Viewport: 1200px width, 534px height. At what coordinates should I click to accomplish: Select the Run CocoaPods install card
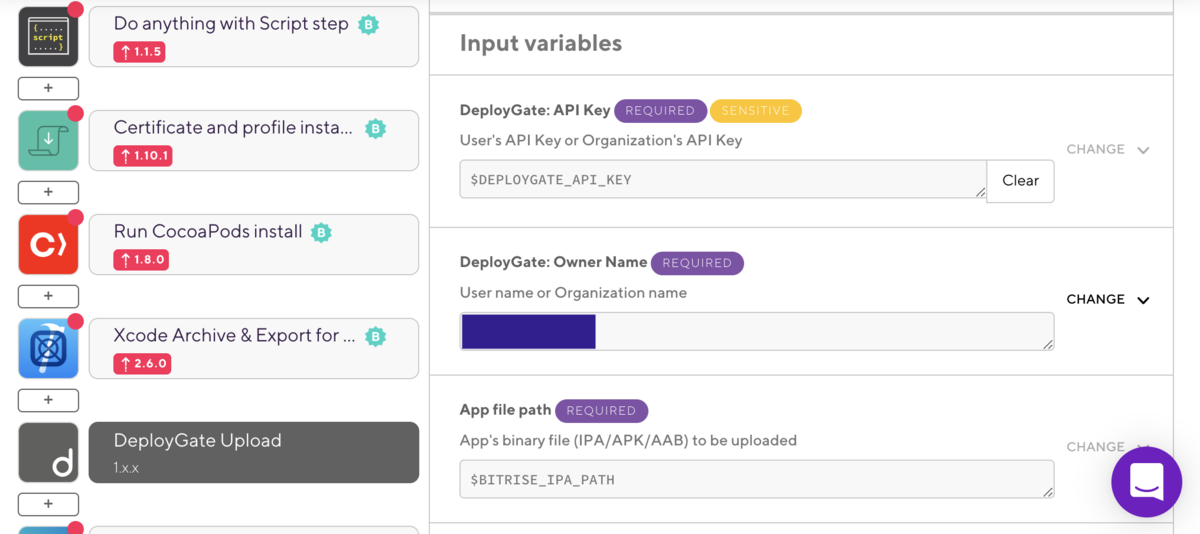[x=254, y=245]
